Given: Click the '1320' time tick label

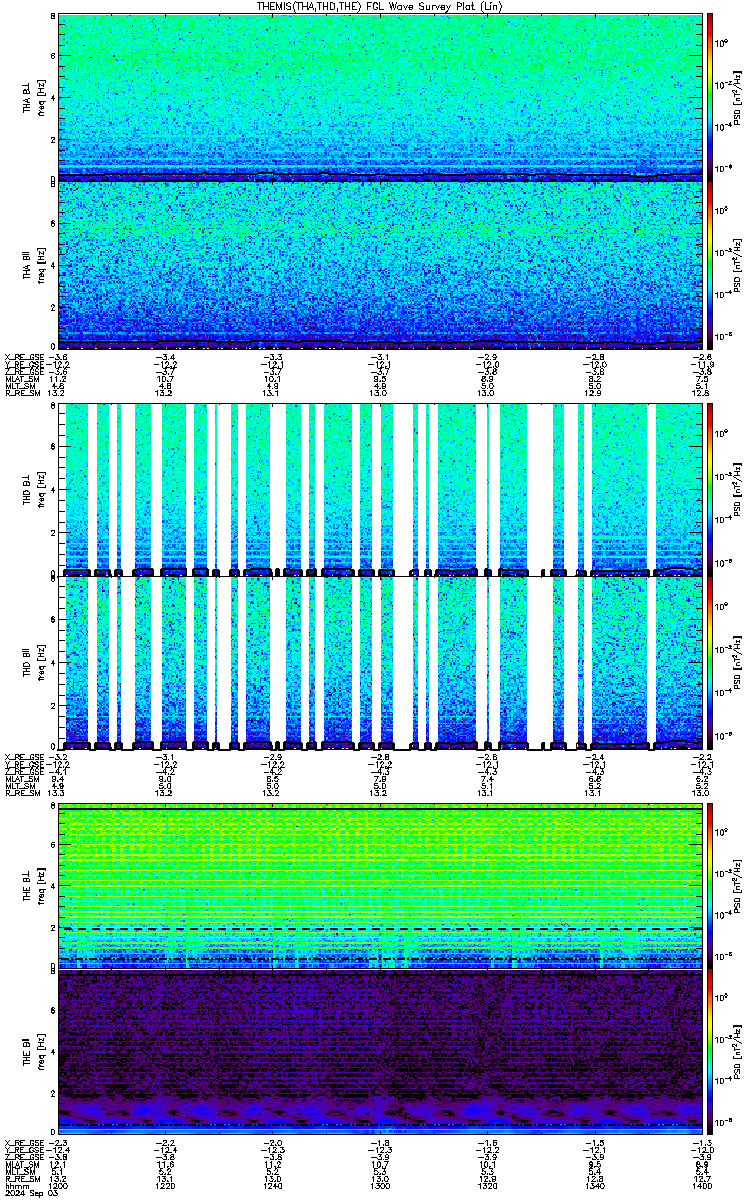Looking at the screenshot, I should (x=487, y=1187).
